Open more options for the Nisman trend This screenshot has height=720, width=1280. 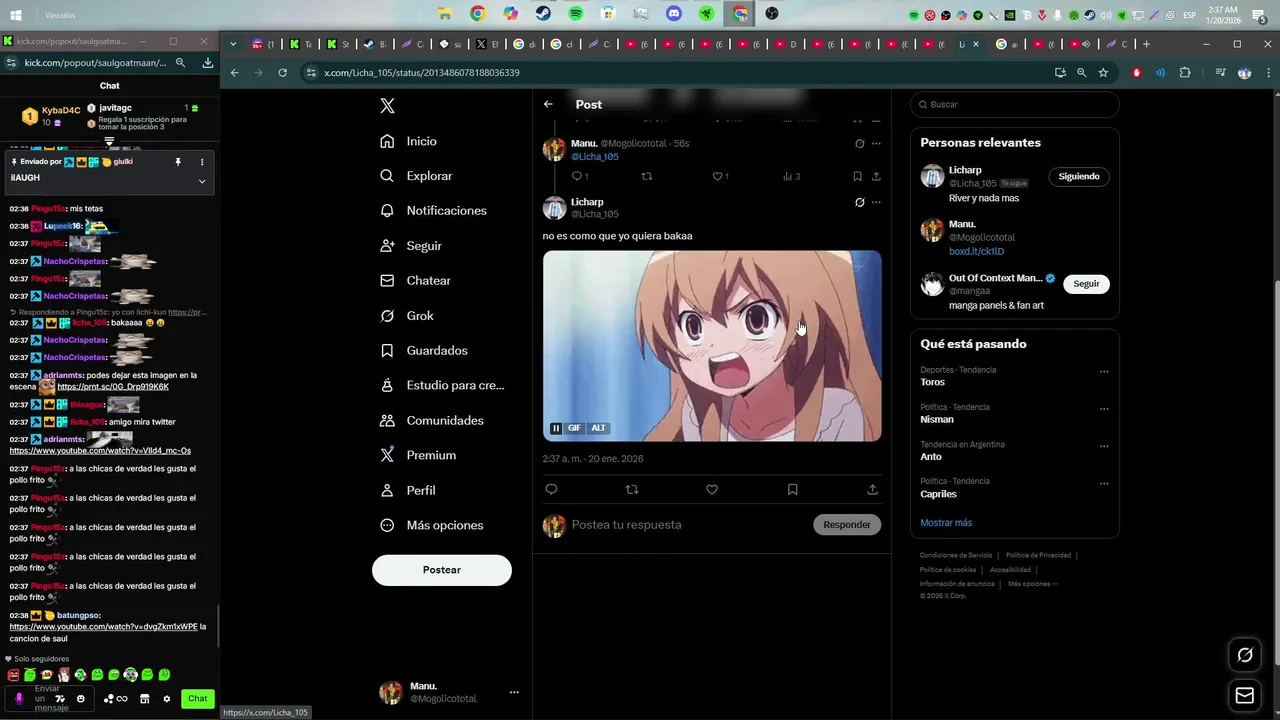1104,408
